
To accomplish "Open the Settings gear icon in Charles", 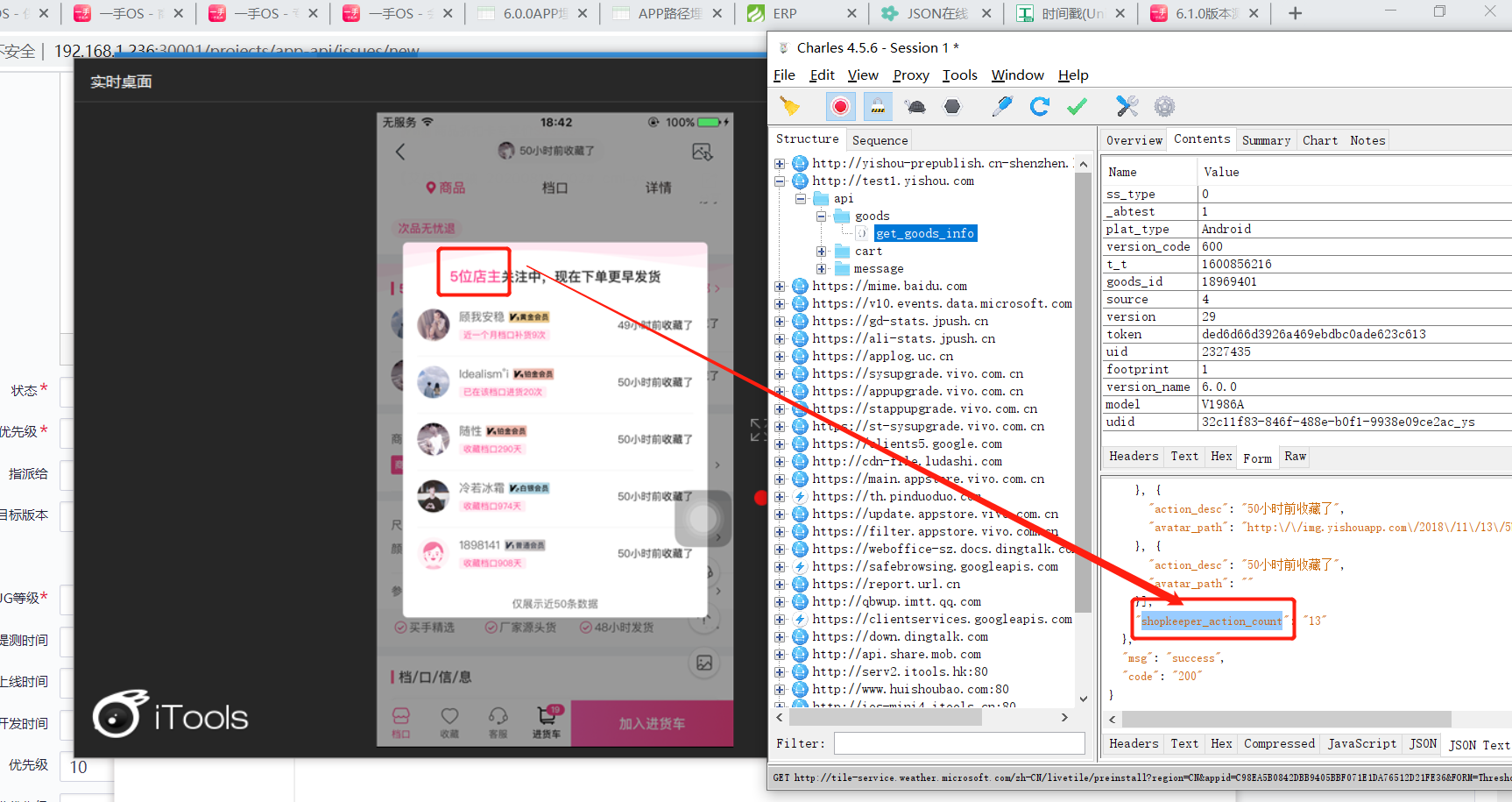I will (x=1164, y=107).
